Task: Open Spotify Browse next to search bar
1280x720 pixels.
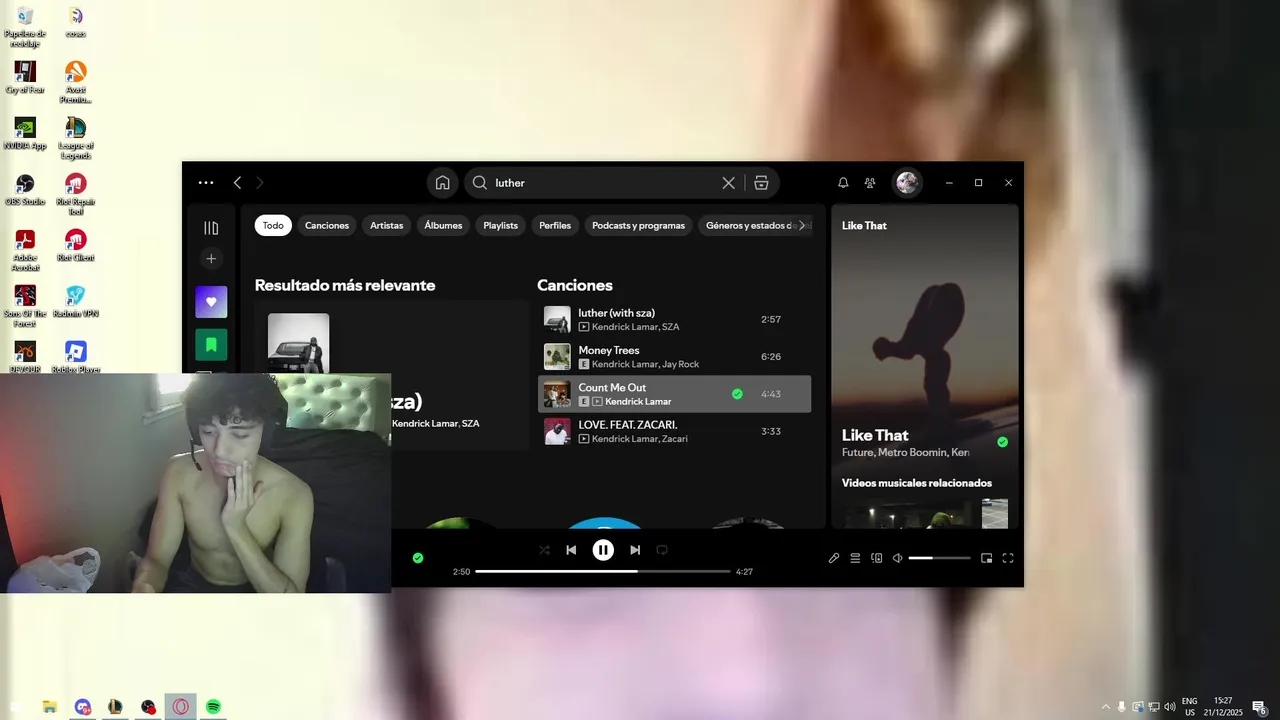Action: pos(761,183)
